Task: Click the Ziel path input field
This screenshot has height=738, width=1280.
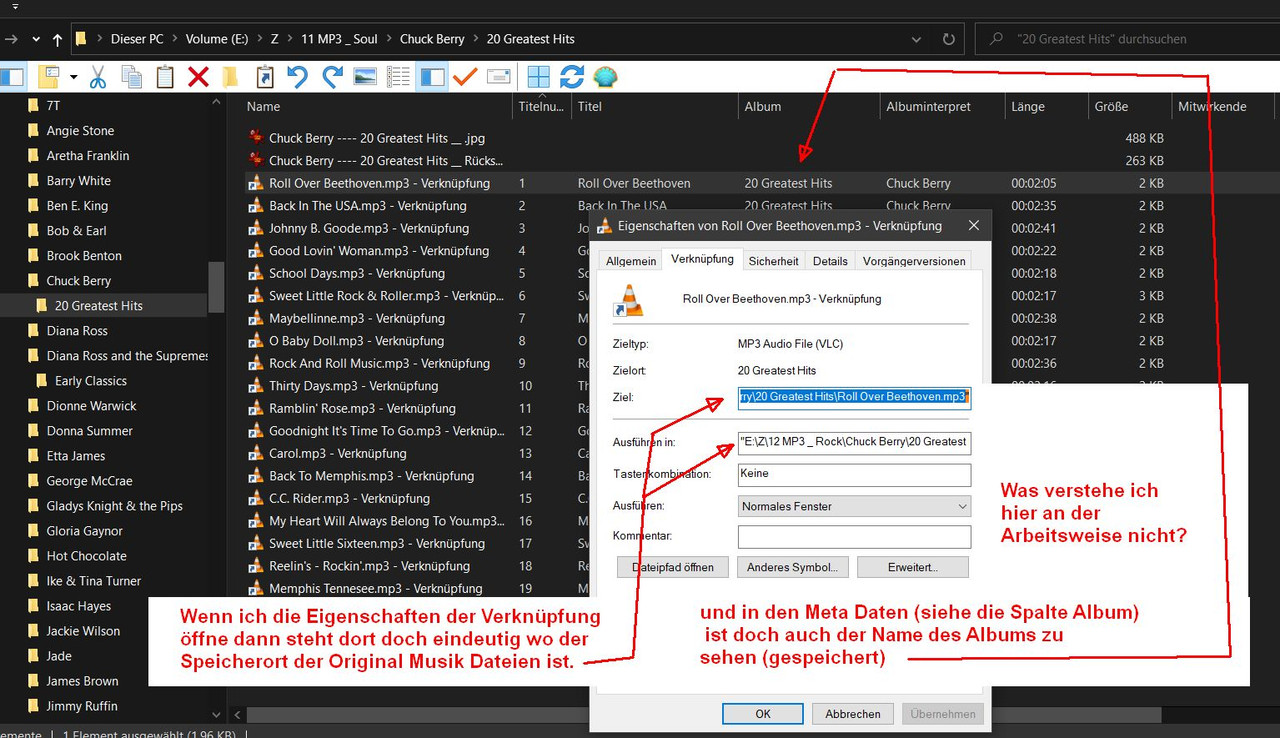Action: [x=854, y=397]
